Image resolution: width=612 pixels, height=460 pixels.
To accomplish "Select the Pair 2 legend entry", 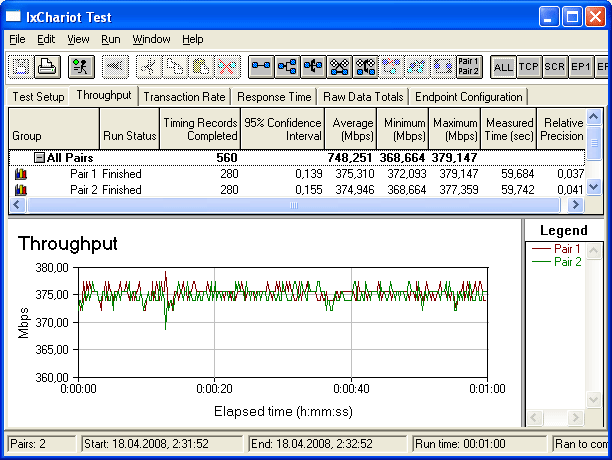I will click(x=557, y=262).
